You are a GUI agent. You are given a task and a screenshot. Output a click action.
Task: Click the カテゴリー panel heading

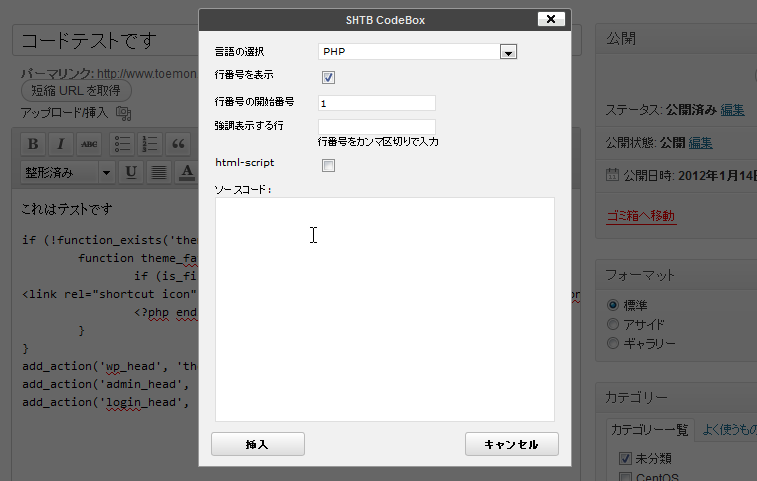[x=636, y=397]
